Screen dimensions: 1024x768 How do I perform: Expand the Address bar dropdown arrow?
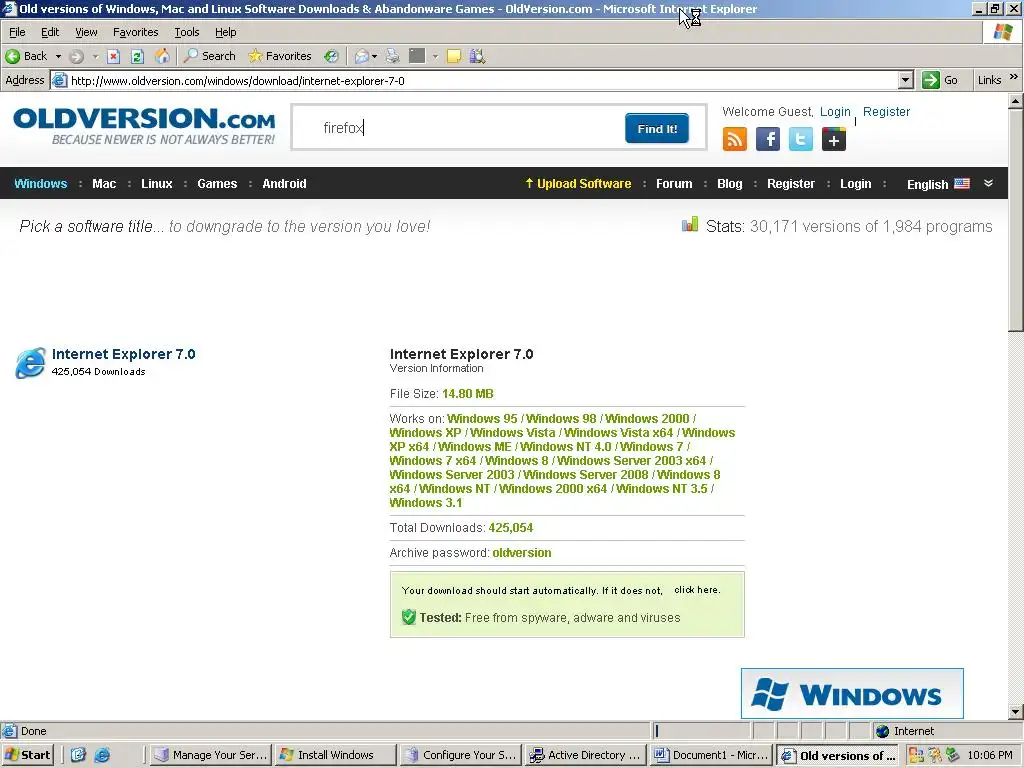905,81
